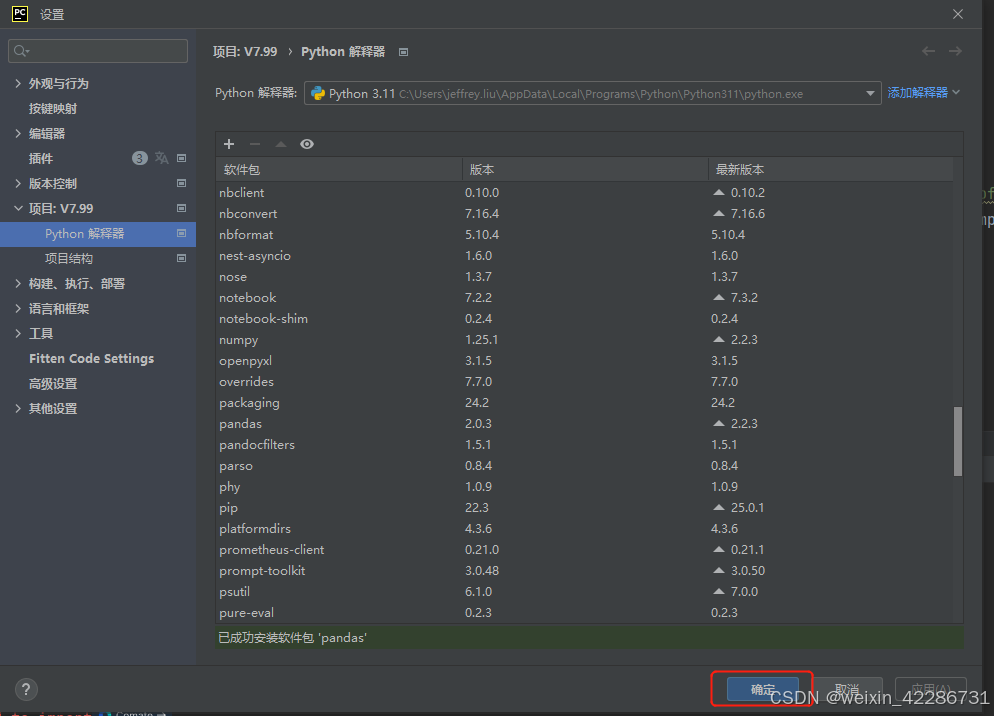This screenshot has width=994, height=716.
Task: Expand the 其他设置 section
Action: pyautogui.click(x=18, y=408)
